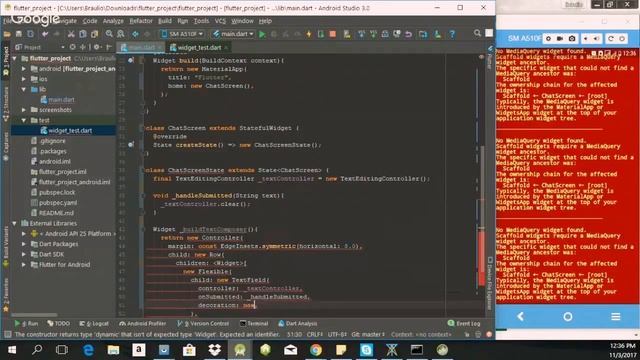Click the scroll-from-source target icon in Project panel
640x360 pixels.
point(73,47)
